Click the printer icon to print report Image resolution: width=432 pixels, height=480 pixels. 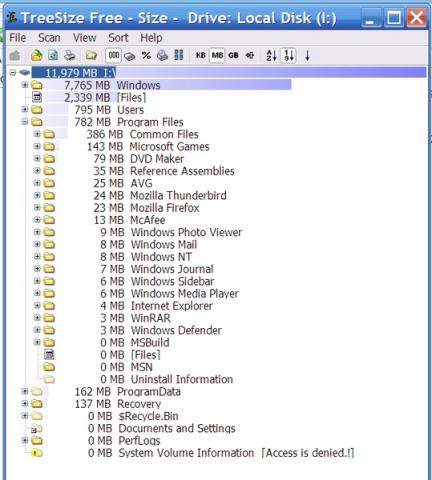tap(70, 55)
